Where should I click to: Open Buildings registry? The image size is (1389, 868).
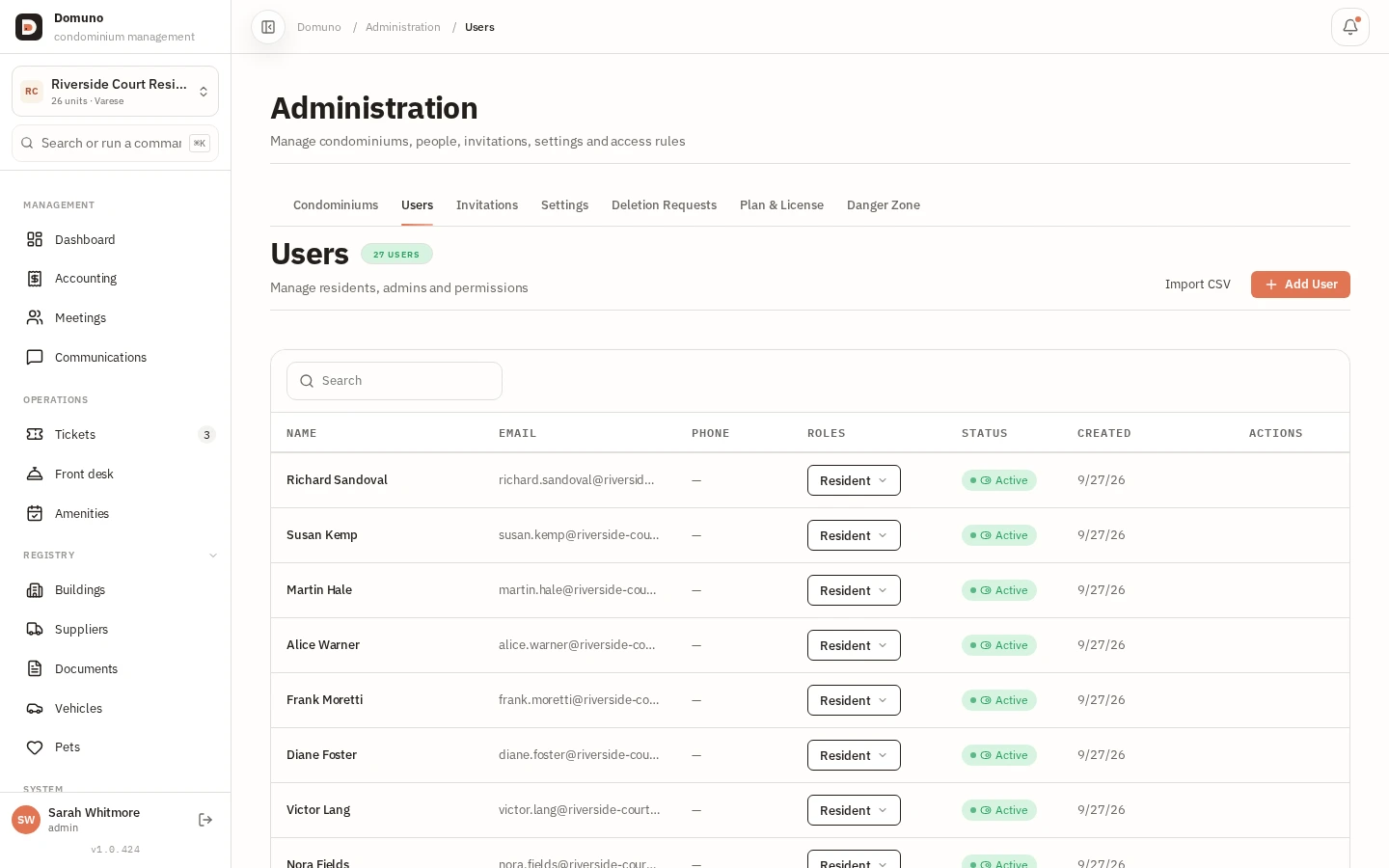(x=115, y=590)
